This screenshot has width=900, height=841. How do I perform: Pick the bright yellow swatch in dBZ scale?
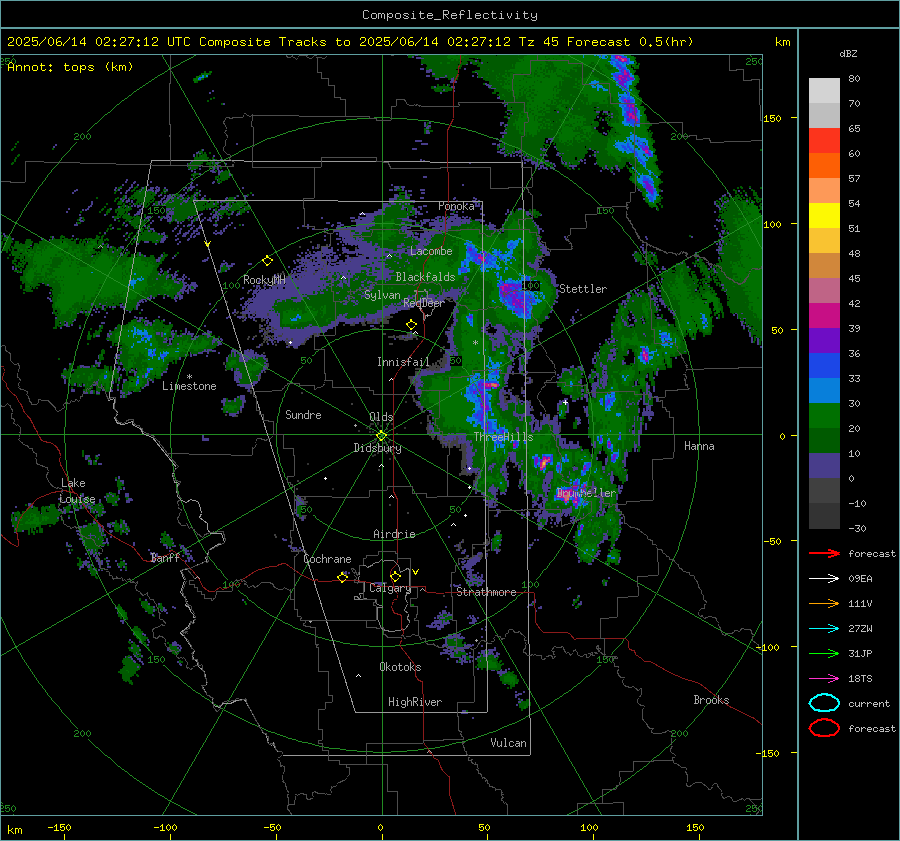(x=824, y=216)
